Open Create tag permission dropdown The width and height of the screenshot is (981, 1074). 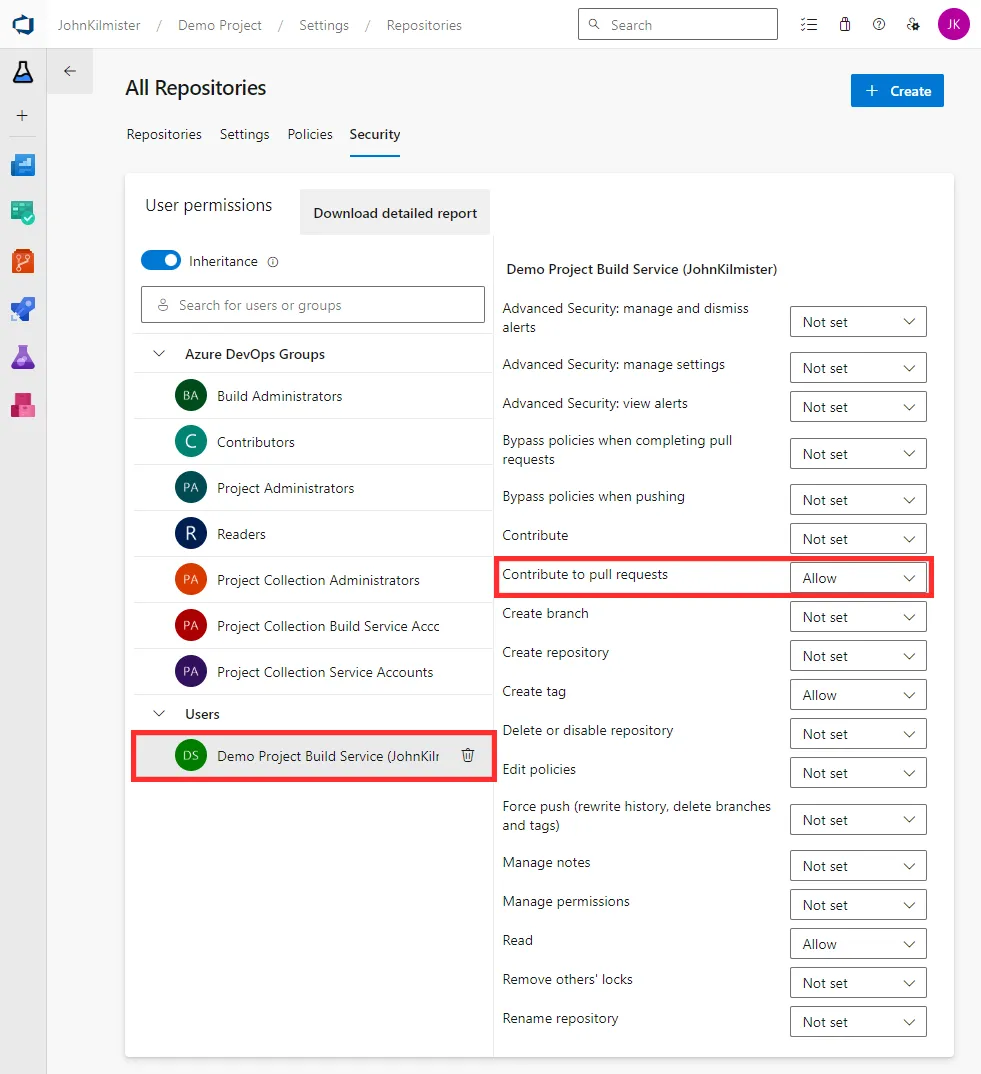pos(858,695)
